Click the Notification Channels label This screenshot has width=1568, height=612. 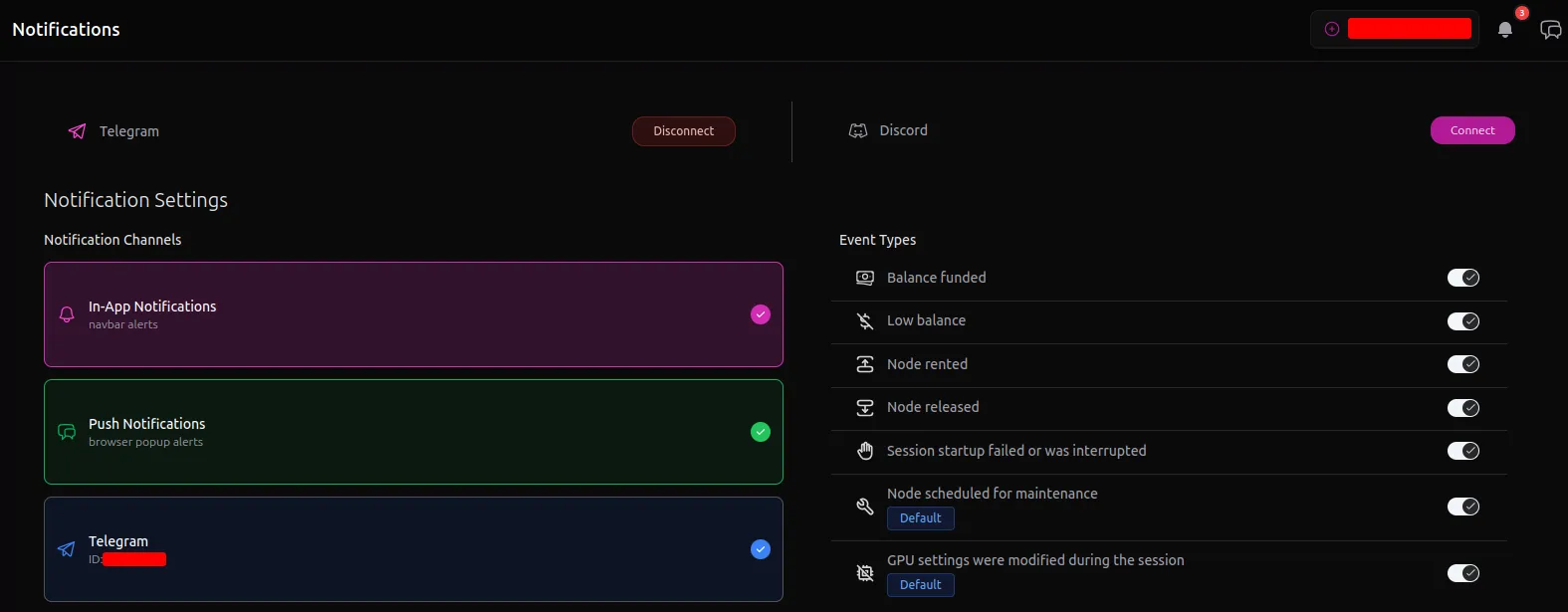tap(112, 240)
